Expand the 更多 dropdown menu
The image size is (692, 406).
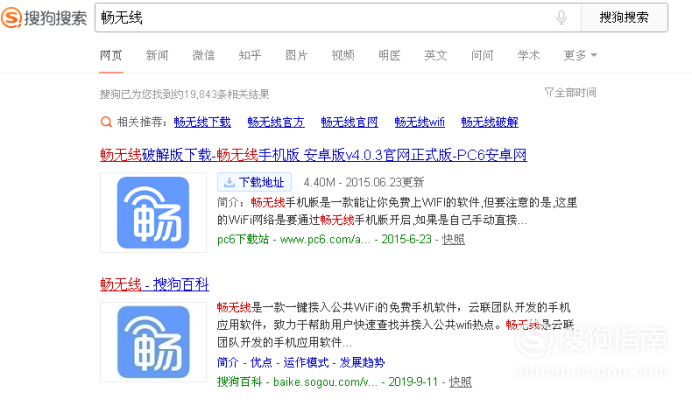580,55
